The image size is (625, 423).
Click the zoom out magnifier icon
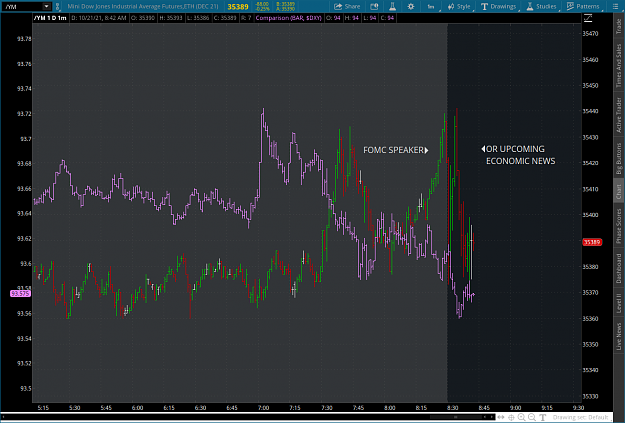(532, 417)
